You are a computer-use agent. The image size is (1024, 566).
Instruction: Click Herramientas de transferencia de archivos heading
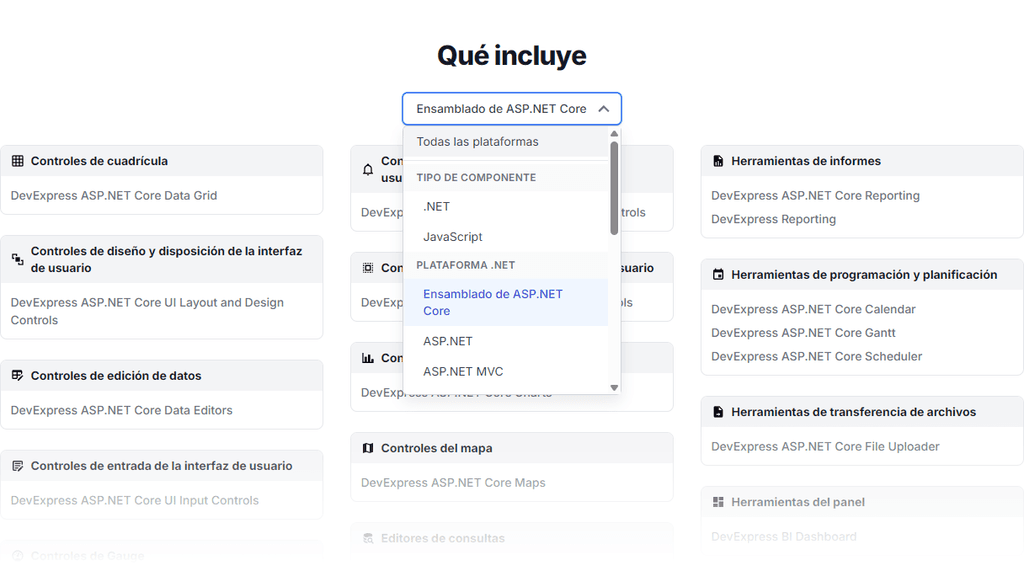pos(854,411)
